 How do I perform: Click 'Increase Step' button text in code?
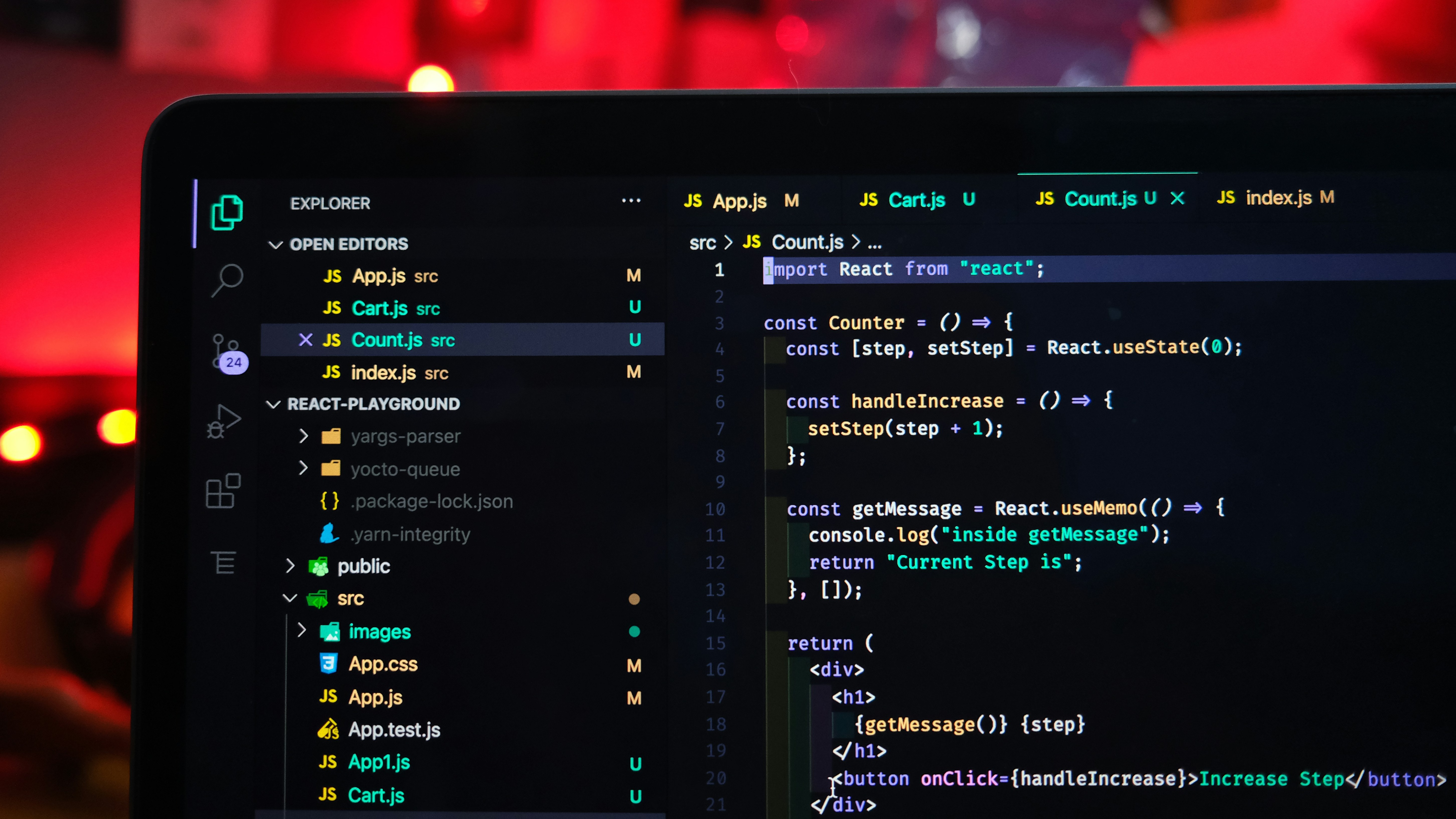click(1272, 779)
